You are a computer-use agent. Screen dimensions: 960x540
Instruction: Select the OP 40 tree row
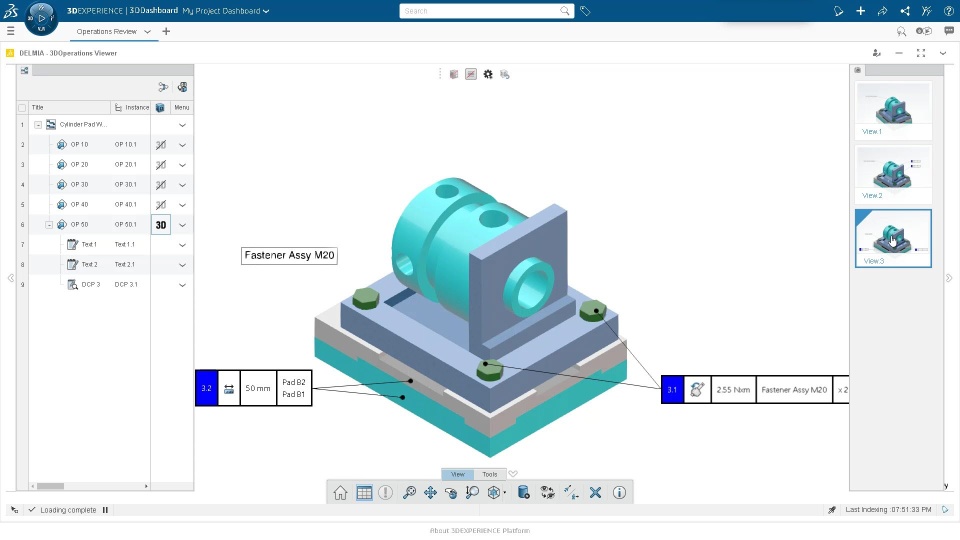click(105, 204)
